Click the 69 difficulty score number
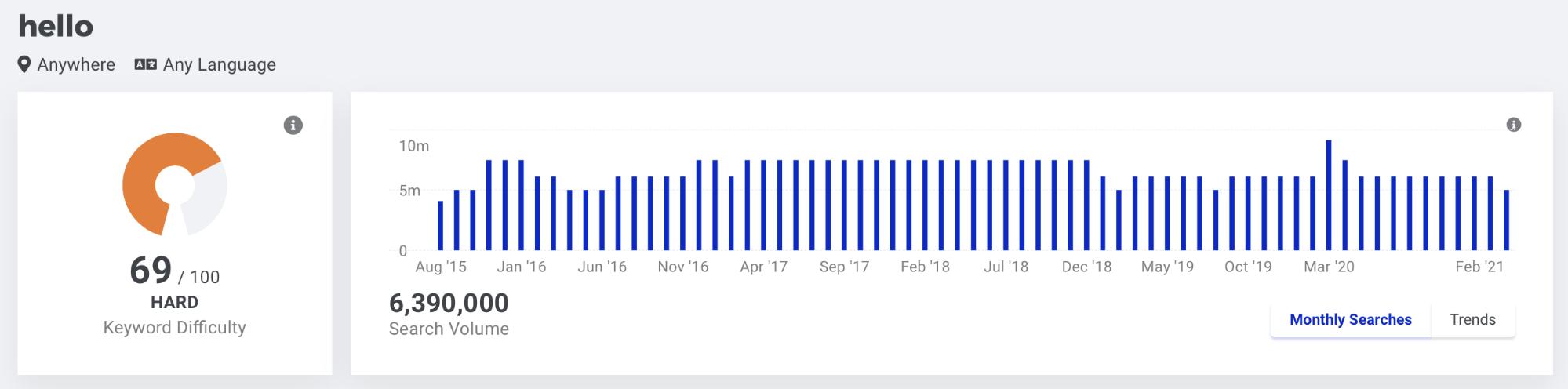Viewport: 1568px width, 389px height. click(151, 271)
